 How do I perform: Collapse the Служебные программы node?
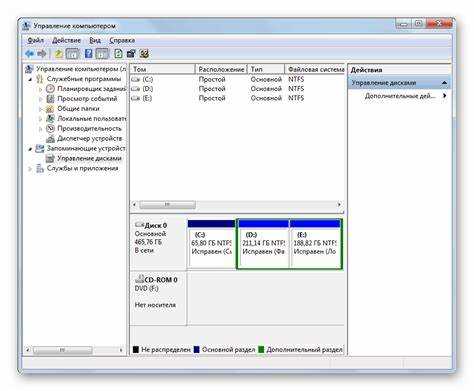[30, 79]
